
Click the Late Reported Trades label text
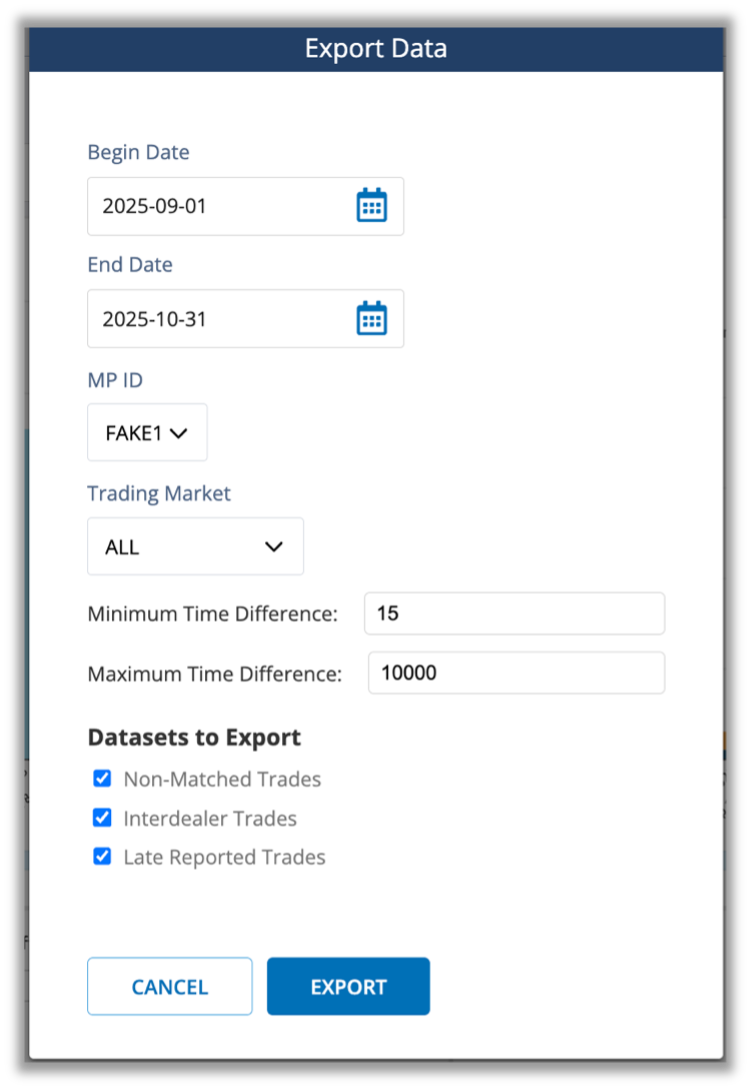[x=224, y=857]
